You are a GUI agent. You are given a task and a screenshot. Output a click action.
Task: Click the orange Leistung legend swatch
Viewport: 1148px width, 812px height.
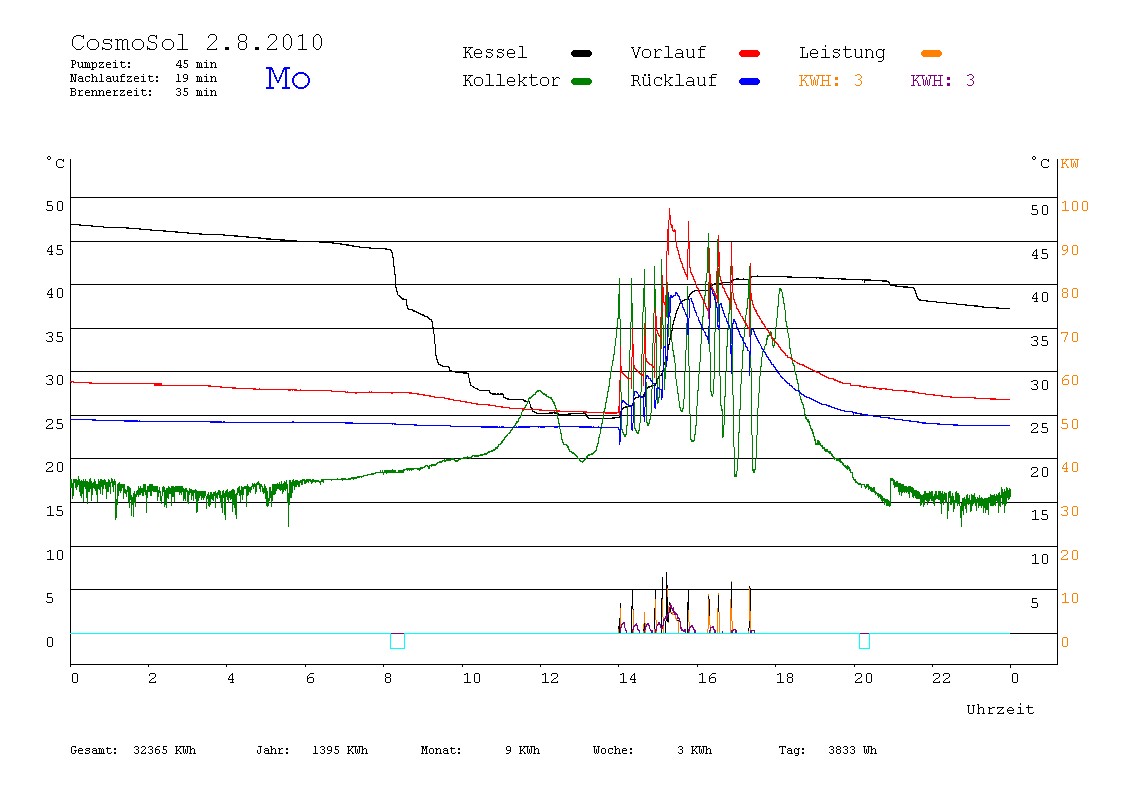point(931,53)
